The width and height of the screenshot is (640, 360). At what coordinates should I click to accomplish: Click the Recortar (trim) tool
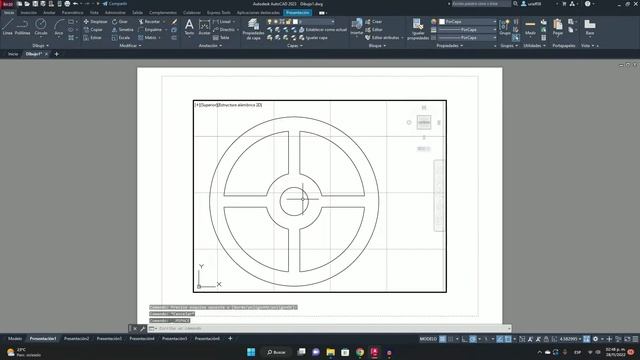[149, 22]
